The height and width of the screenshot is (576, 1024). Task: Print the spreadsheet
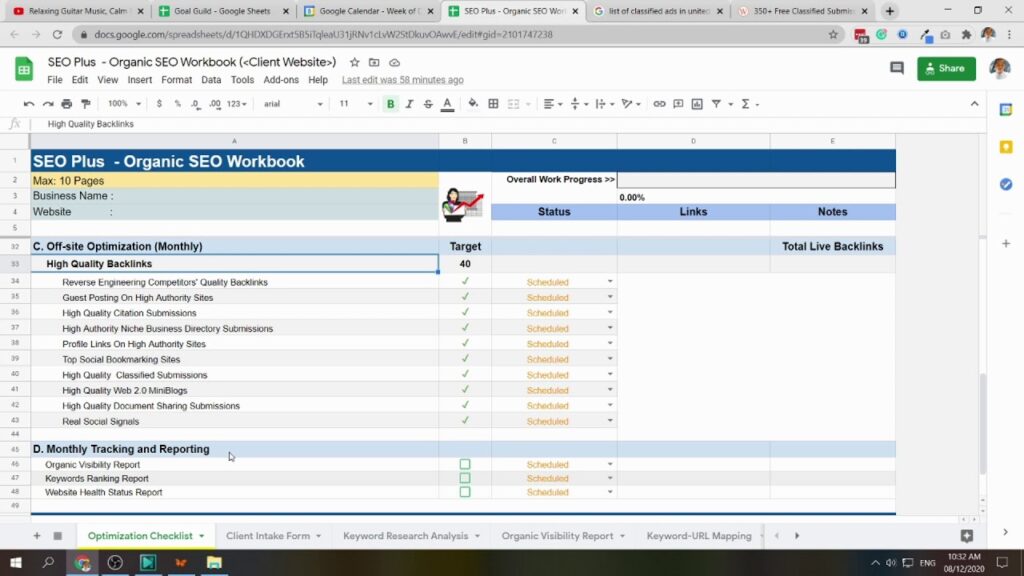point(67,104)
